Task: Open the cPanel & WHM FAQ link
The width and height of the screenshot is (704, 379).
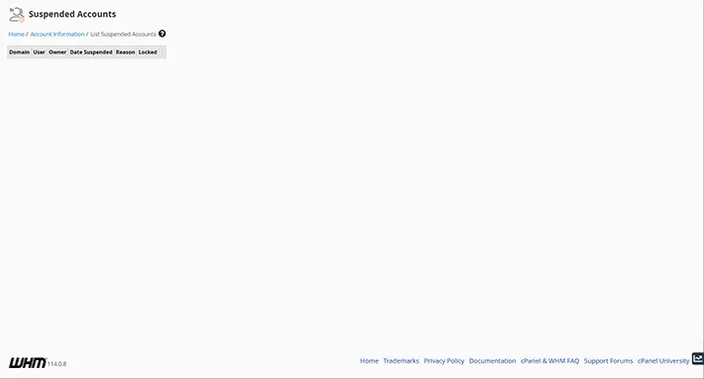Action: click(x=550, y=361)
